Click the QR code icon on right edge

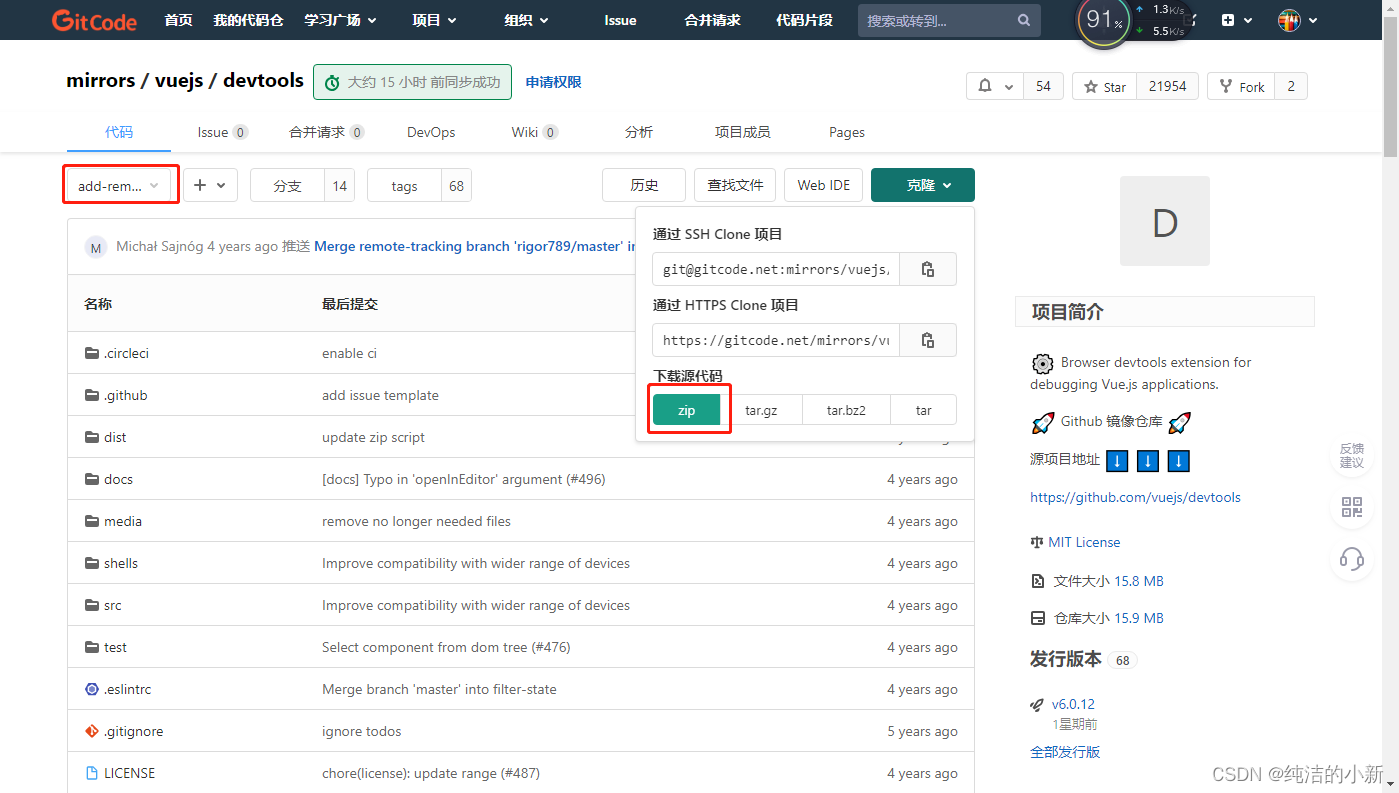coord(1351,507)
